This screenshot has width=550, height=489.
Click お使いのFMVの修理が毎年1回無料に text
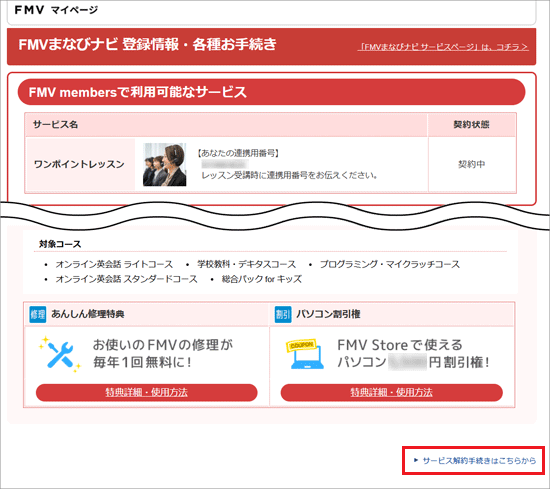(163, 354)
